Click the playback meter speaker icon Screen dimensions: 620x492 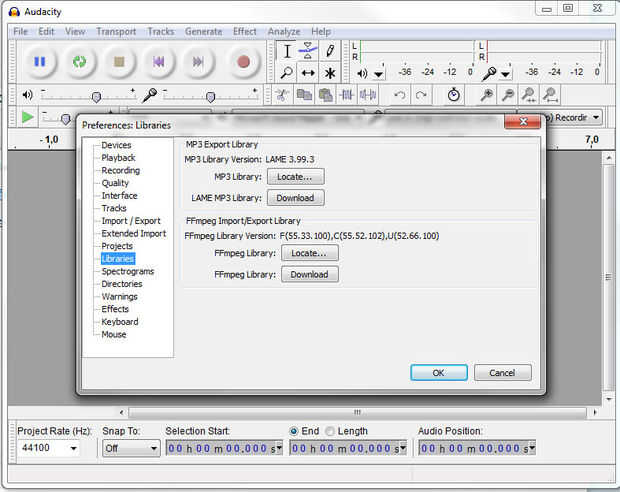click(x=362, y=74)
